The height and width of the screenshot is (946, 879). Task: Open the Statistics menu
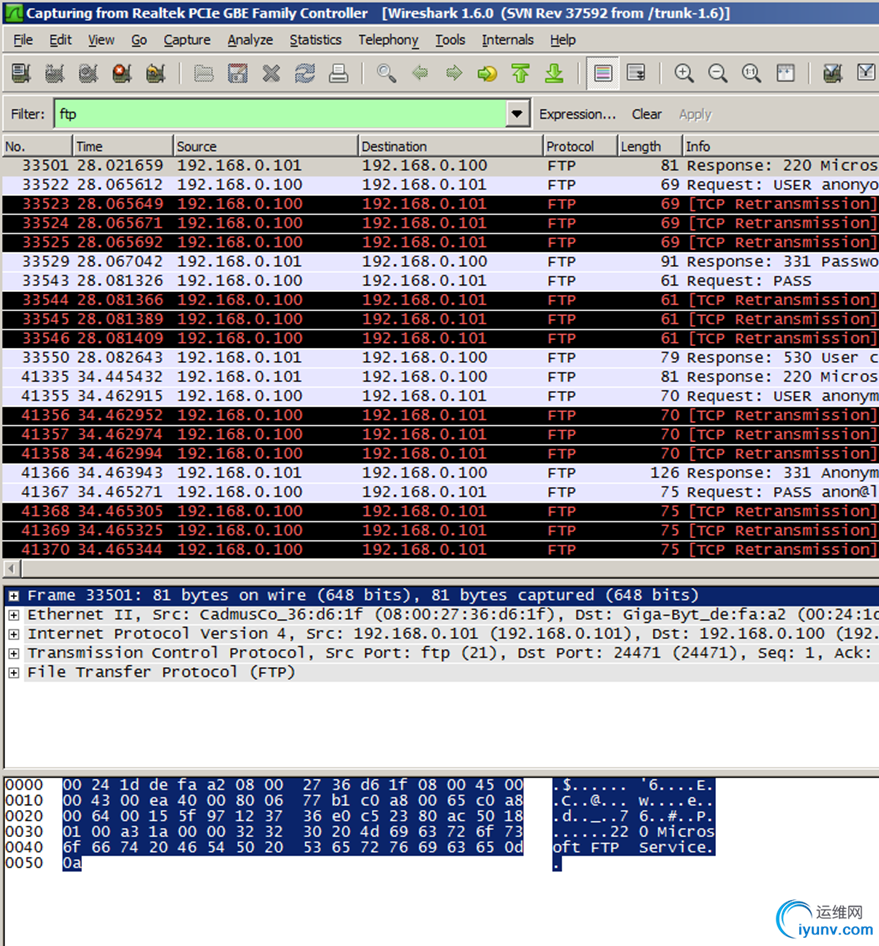(315, 40)
